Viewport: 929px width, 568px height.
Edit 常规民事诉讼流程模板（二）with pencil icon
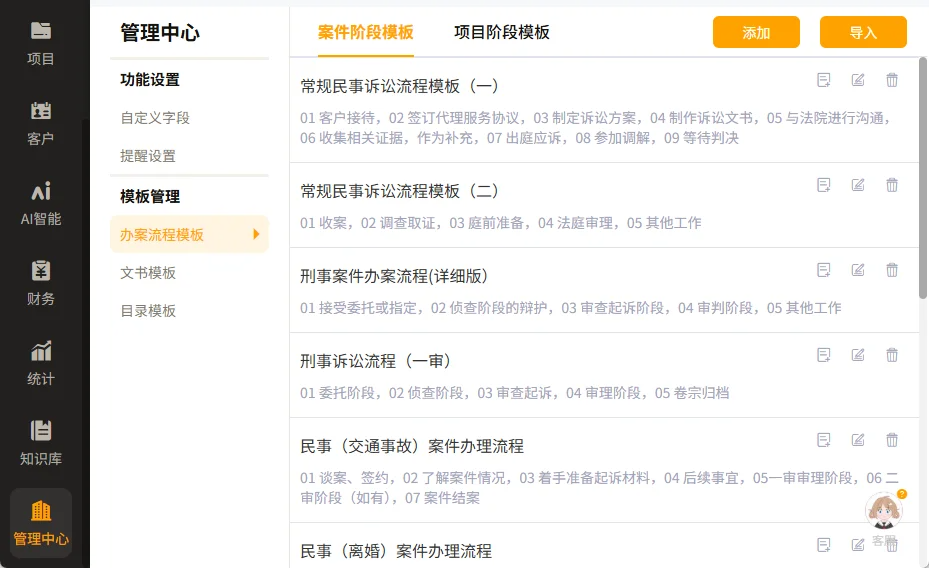click(x=858, y=185)
